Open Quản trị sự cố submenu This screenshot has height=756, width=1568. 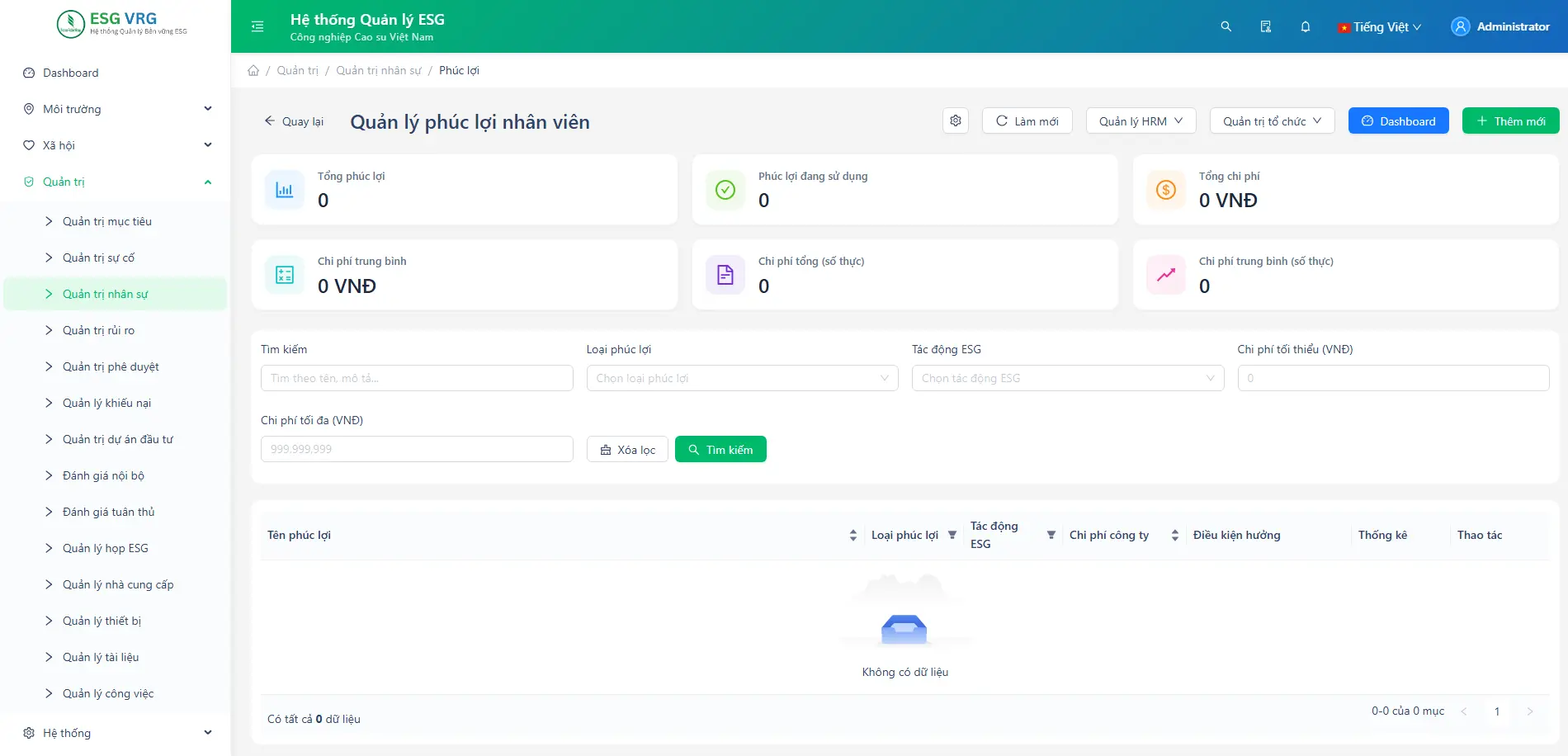(x=116, y=258)
